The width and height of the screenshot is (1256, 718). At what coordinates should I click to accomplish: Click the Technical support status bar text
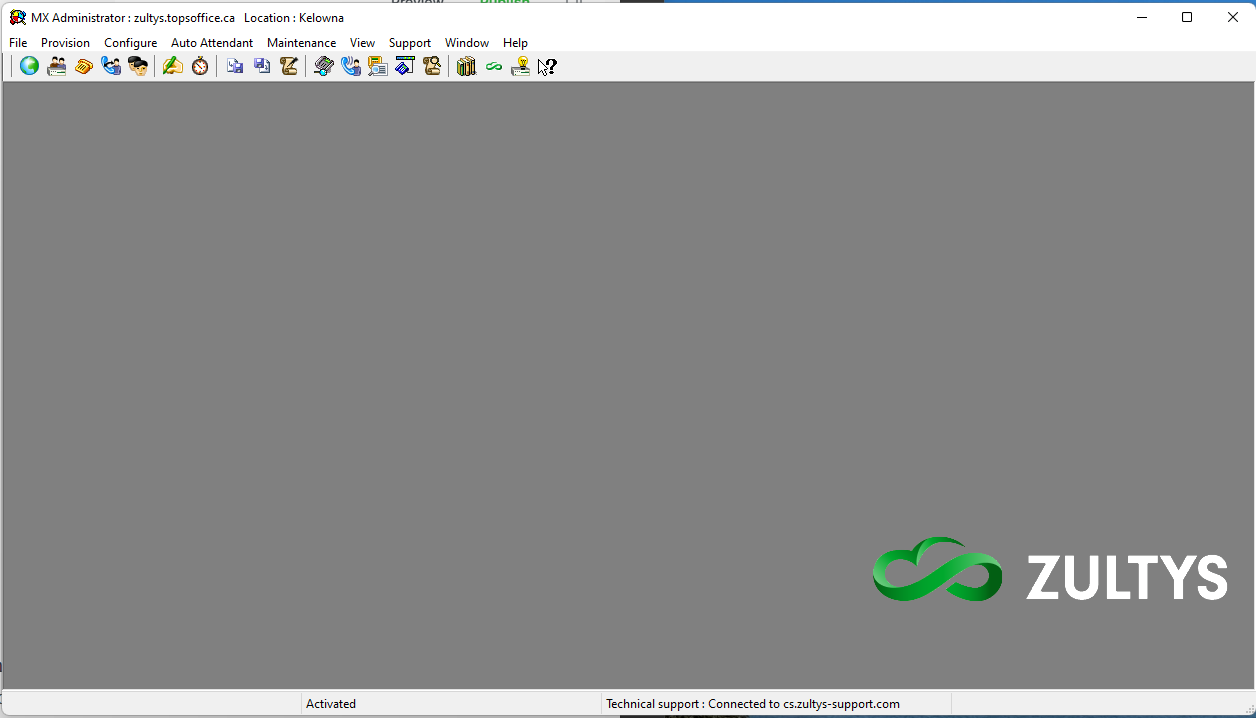coord(752,704)
